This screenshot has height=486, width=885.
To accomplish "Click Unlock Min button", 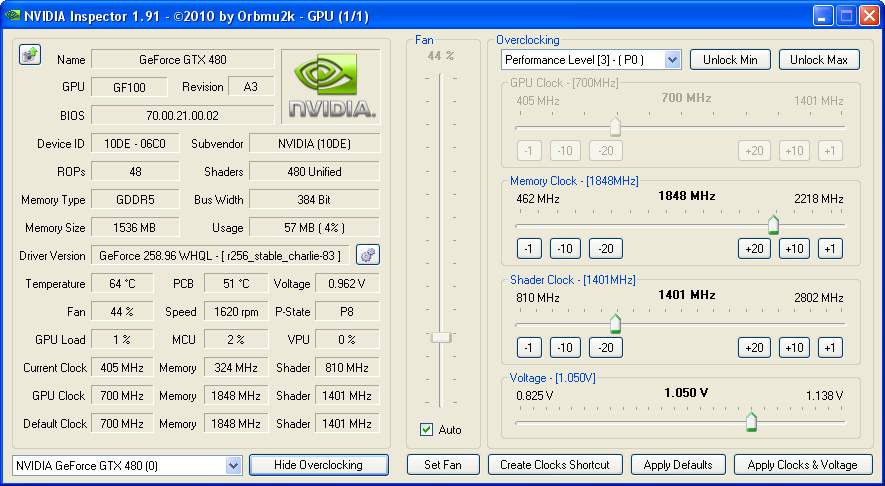I will (730, 60).
